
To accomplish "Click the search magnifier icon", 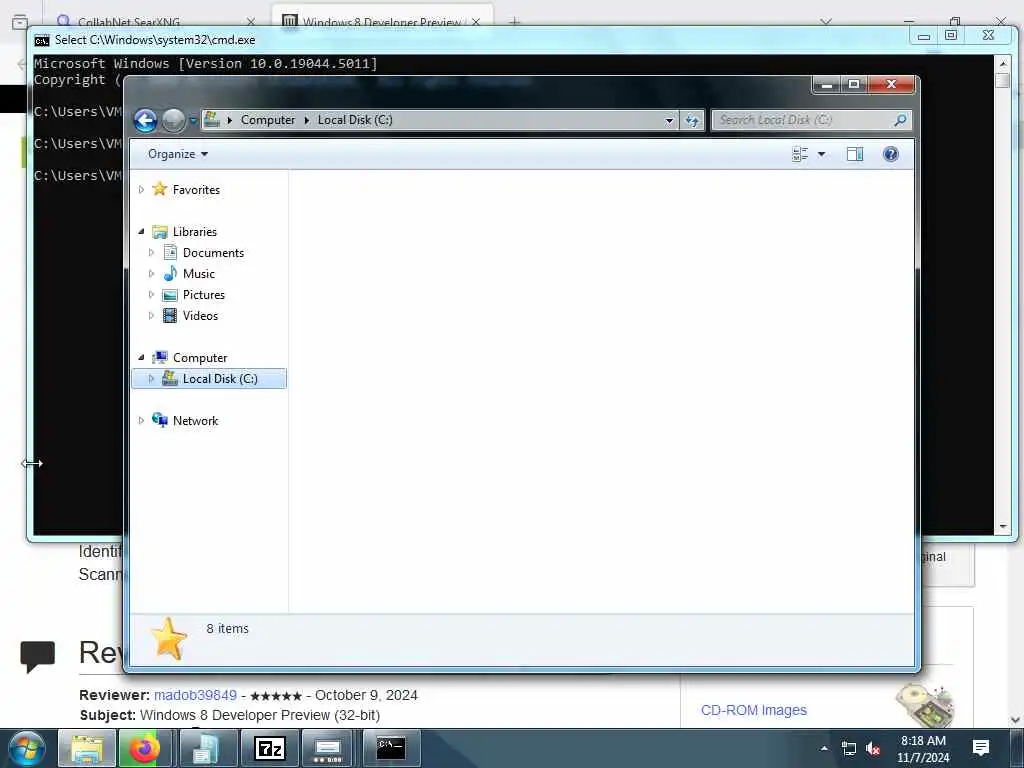I will pyautogui.click(x=900, y=120).
